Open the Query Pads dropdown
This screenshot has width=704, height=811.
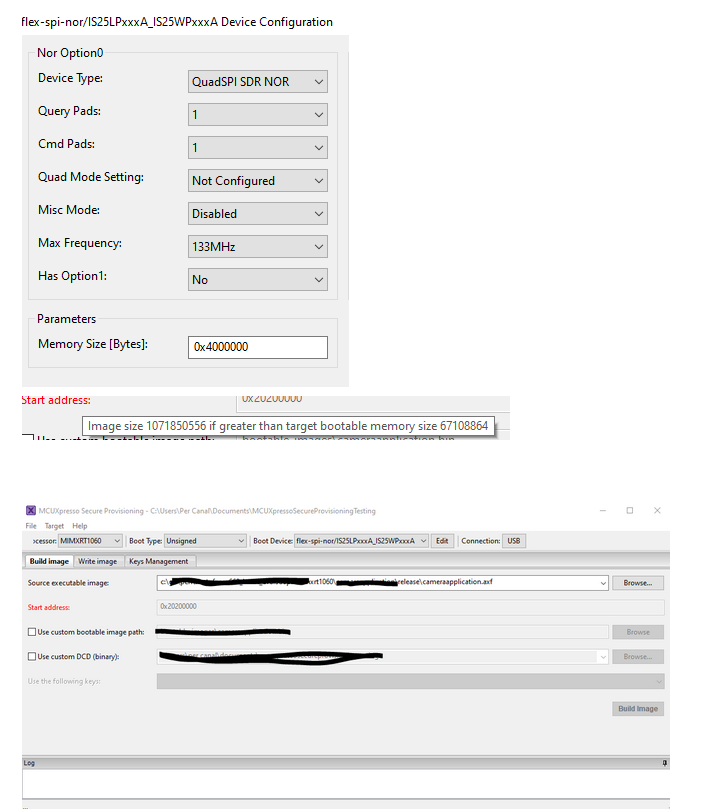click(258, 115)
